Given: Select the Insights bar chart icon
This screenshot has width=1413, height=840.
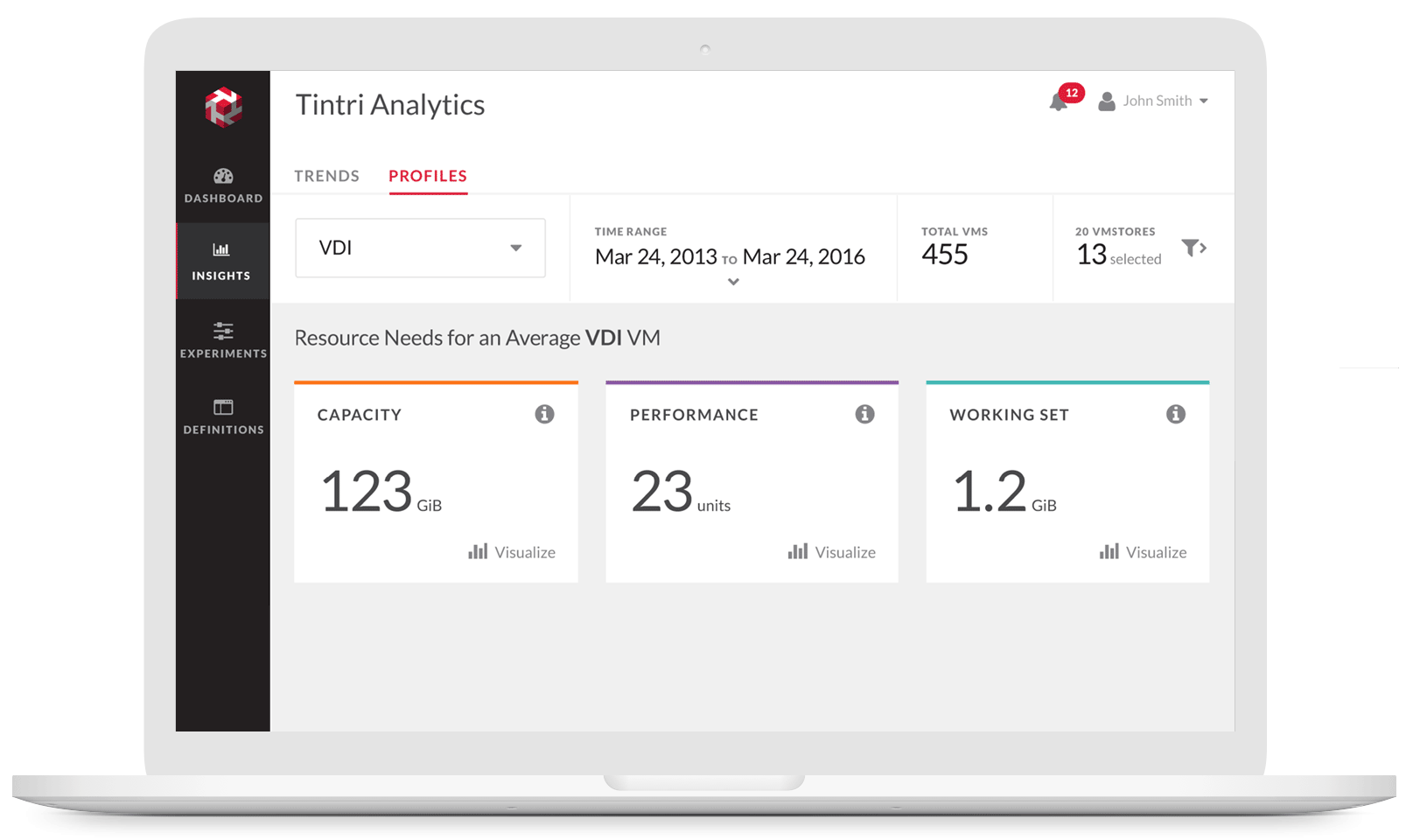Looking at the screenshot, I should [221, 249].
